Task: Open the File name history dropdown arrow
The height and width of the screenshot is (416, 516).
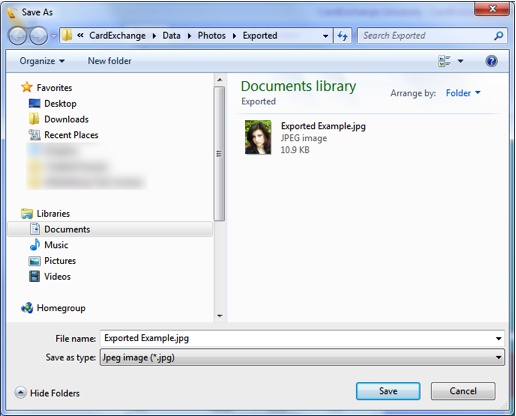Action: coord(498,339)
